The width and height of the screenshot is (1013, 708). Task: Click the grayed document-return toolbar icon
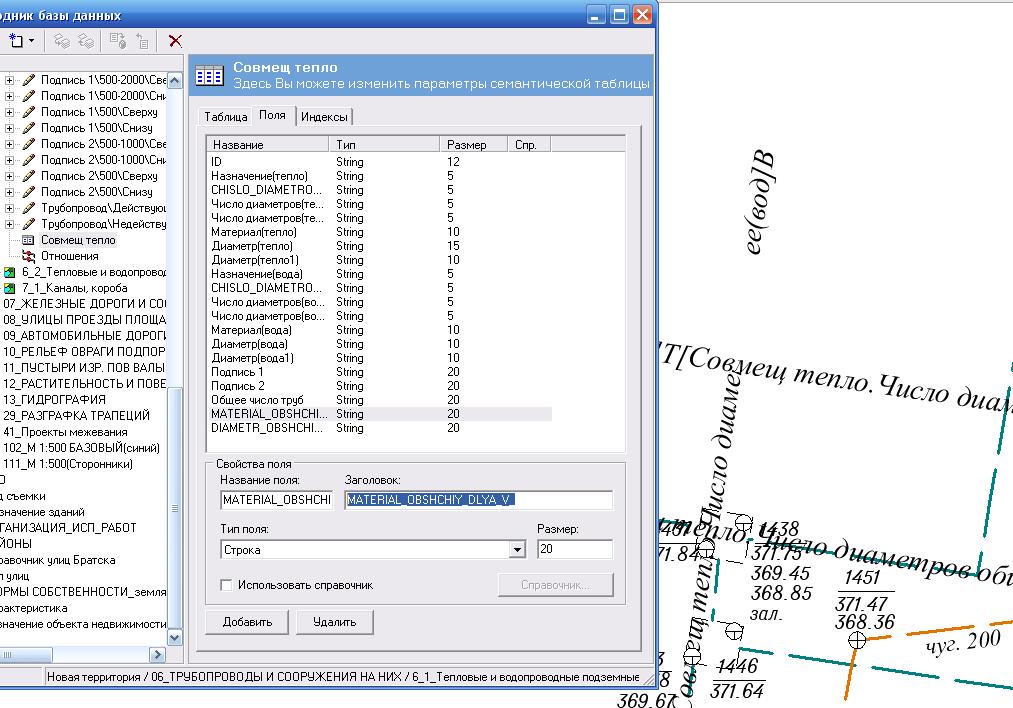142,41
